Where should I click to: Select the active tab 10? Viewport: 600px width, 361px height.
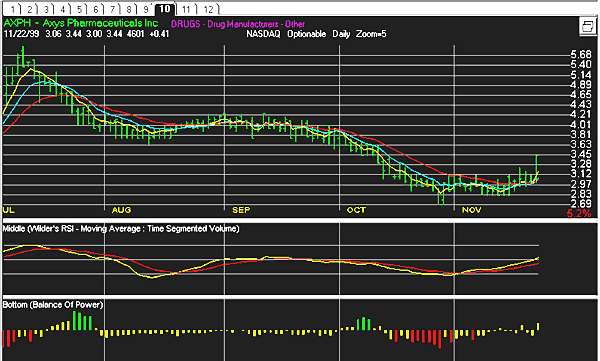(165, 9)
